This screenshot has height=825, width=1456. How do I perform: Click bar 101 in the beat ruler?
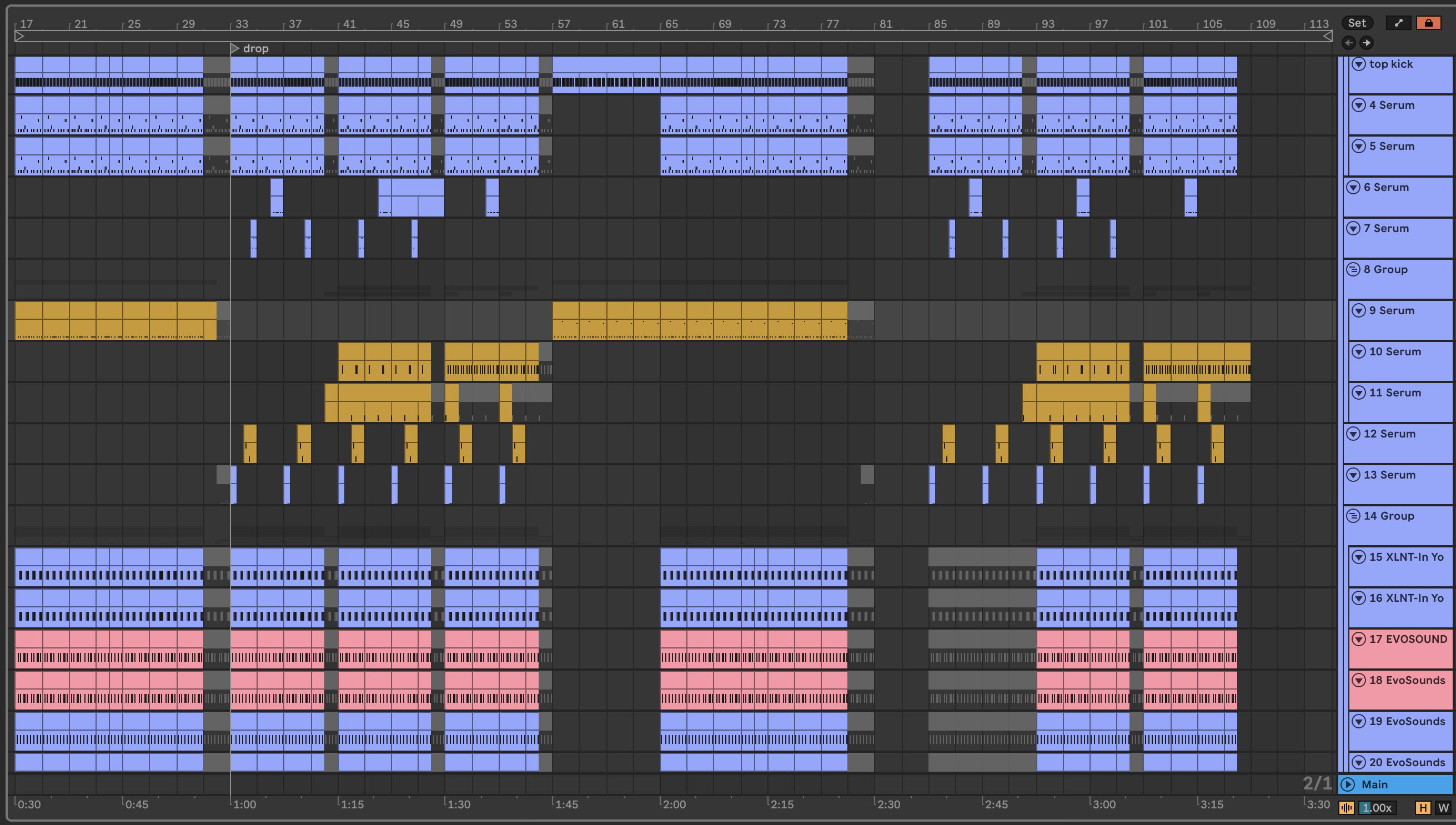point(1158,24)
